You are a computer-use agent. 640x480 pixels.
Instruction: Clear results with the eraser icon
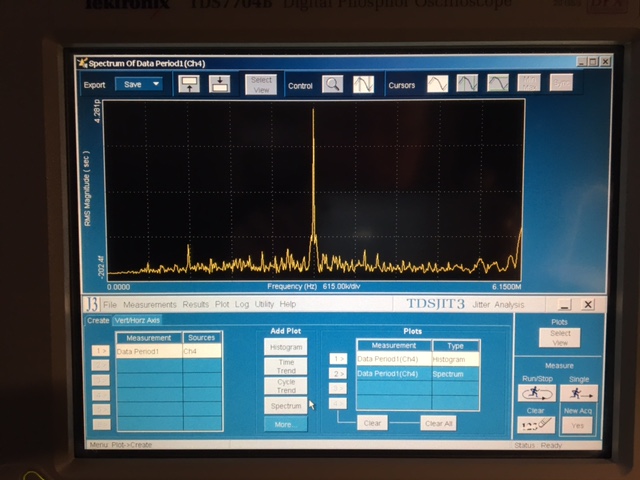536,425
